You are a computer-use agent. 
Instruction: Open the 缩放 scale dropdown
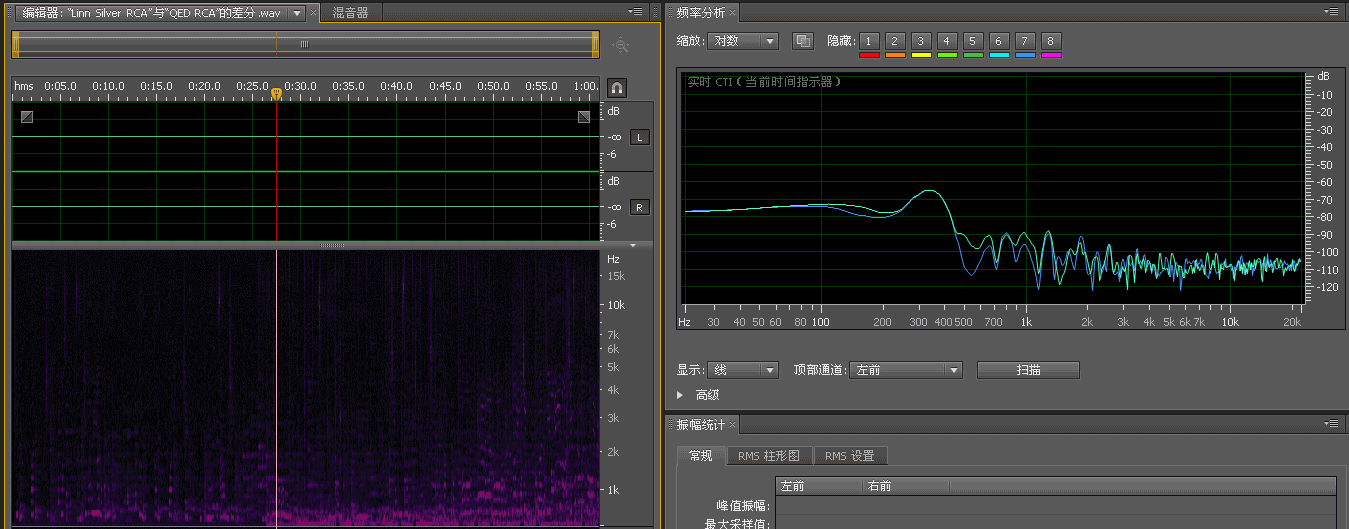(x=742, y=41)
